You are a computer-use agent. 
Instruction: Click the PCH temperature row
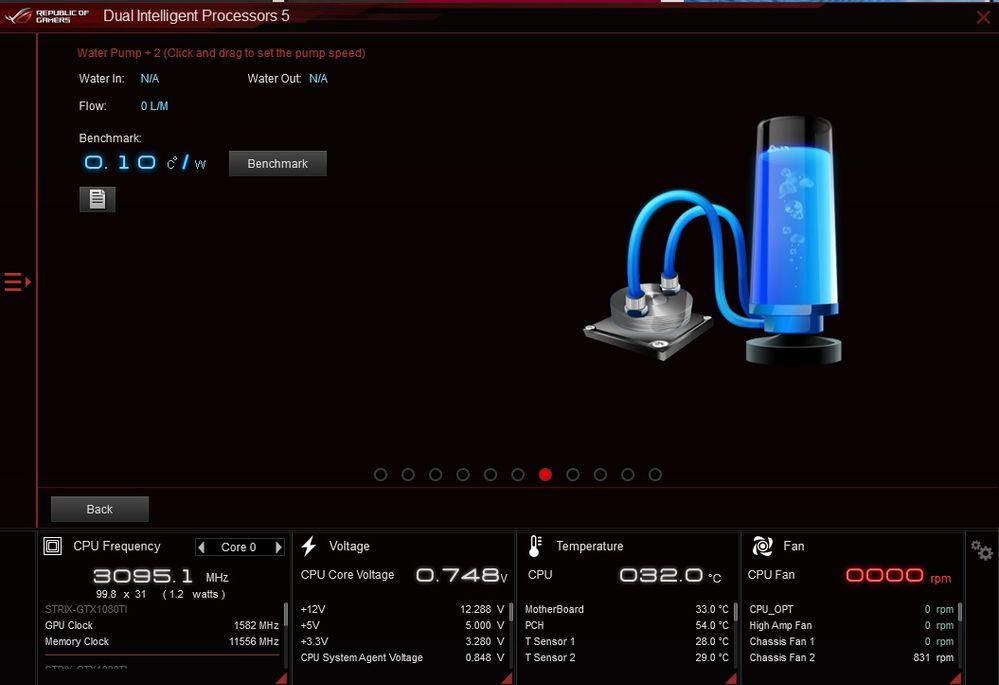[626, 626]
